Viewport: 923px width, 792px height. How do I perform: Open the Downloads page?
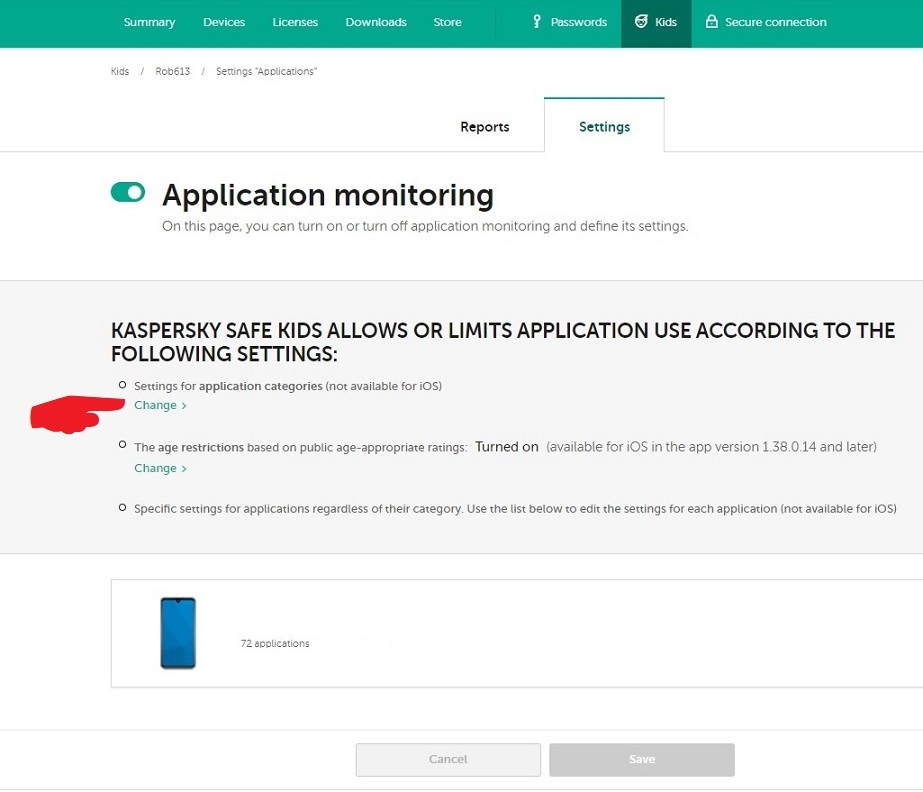[x=376, y=22]
